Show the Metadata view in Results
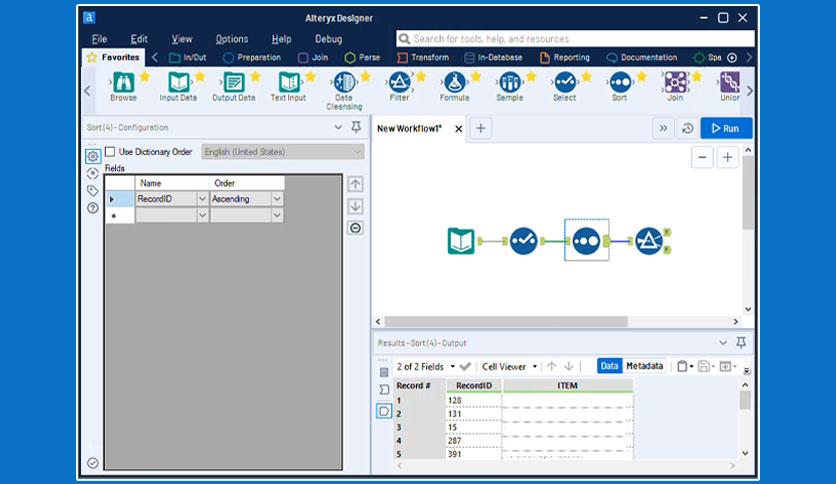 click(x=645, y=366)
